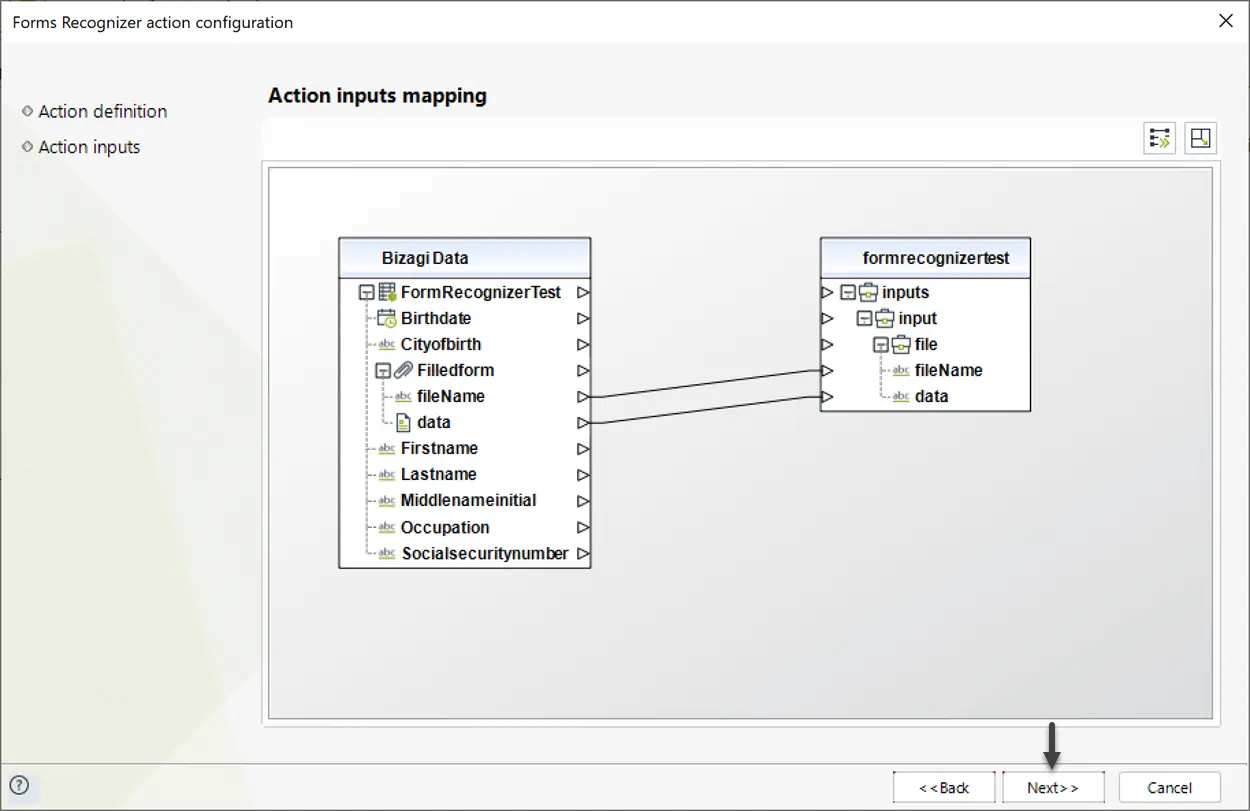Click the Back button
Image resolution: width=1250 pixels, height=811 pixels.
click(x=944, y=787)
